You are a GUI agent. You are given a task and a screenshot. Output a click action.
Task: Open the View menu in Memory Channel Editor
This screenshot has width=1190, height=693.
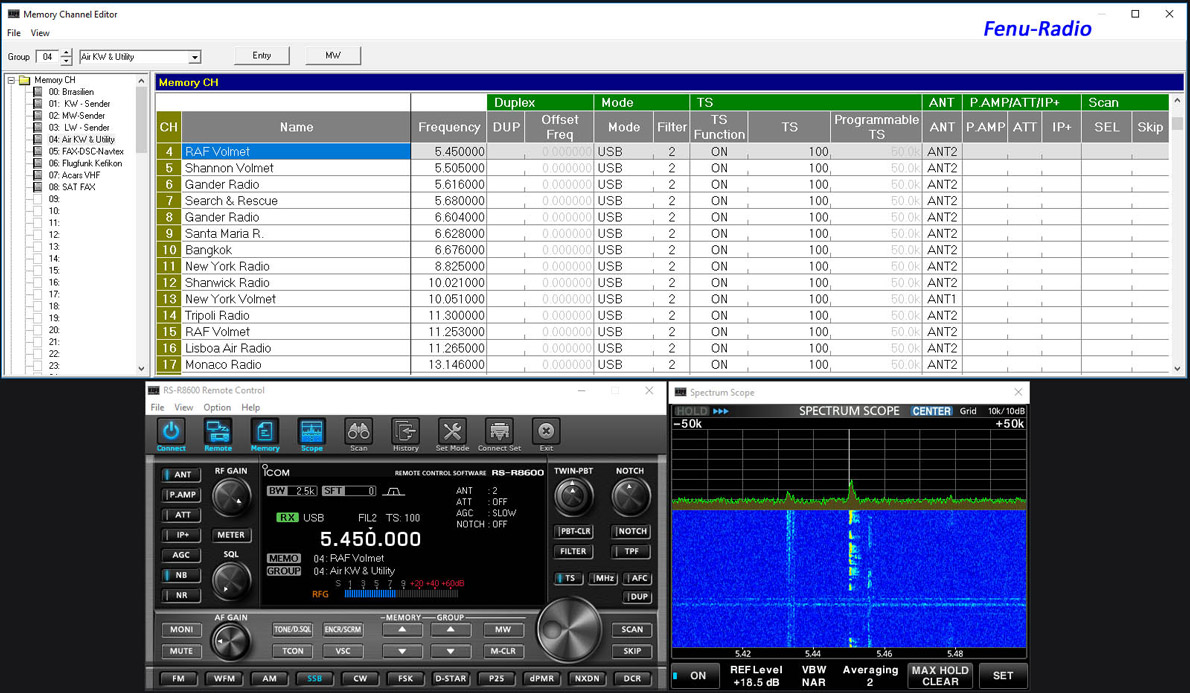tap(40, 32)
